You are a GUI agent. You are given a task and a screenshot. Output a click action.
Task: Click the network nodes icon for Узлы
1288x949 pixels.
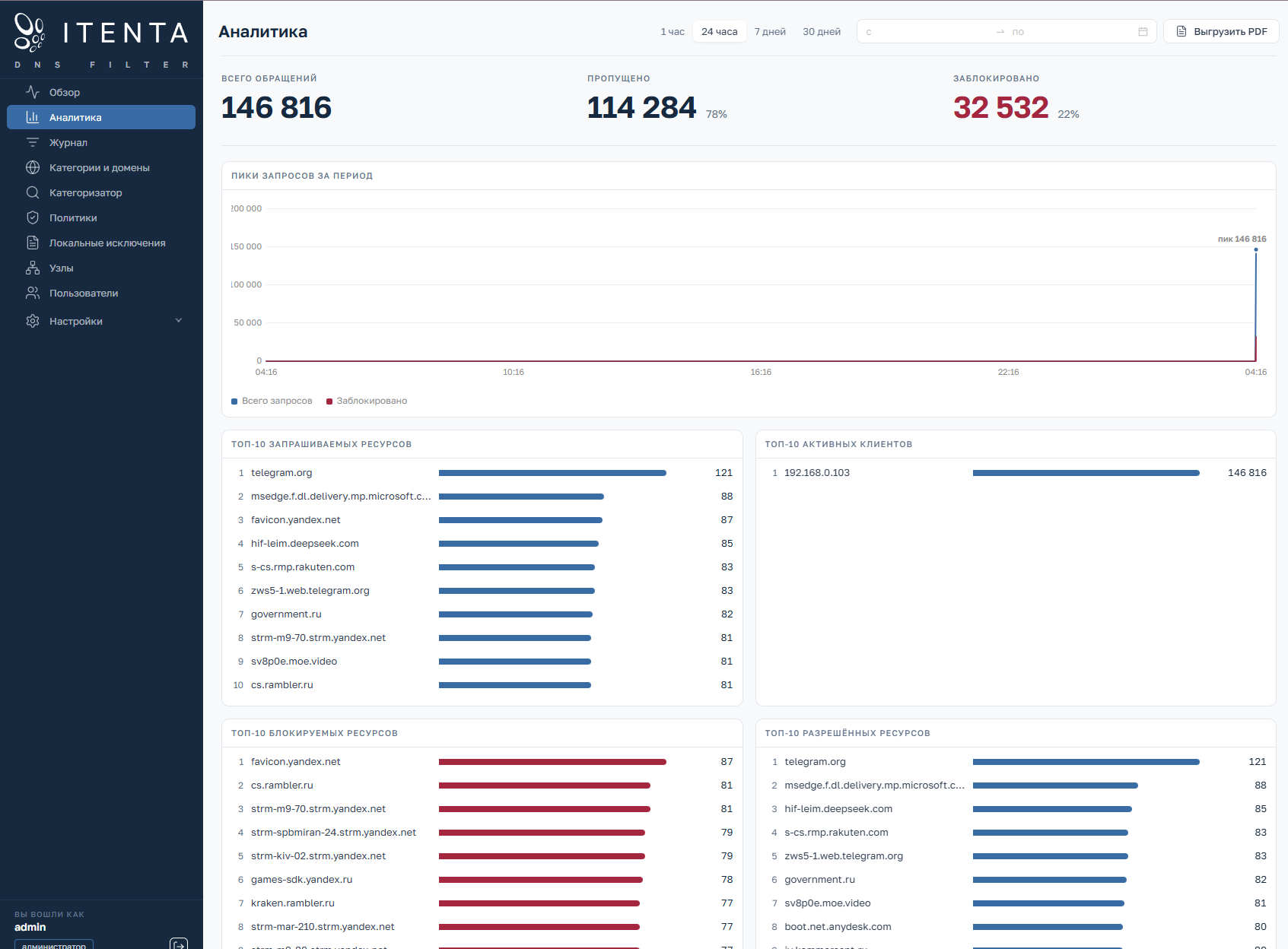pos(33,268)
